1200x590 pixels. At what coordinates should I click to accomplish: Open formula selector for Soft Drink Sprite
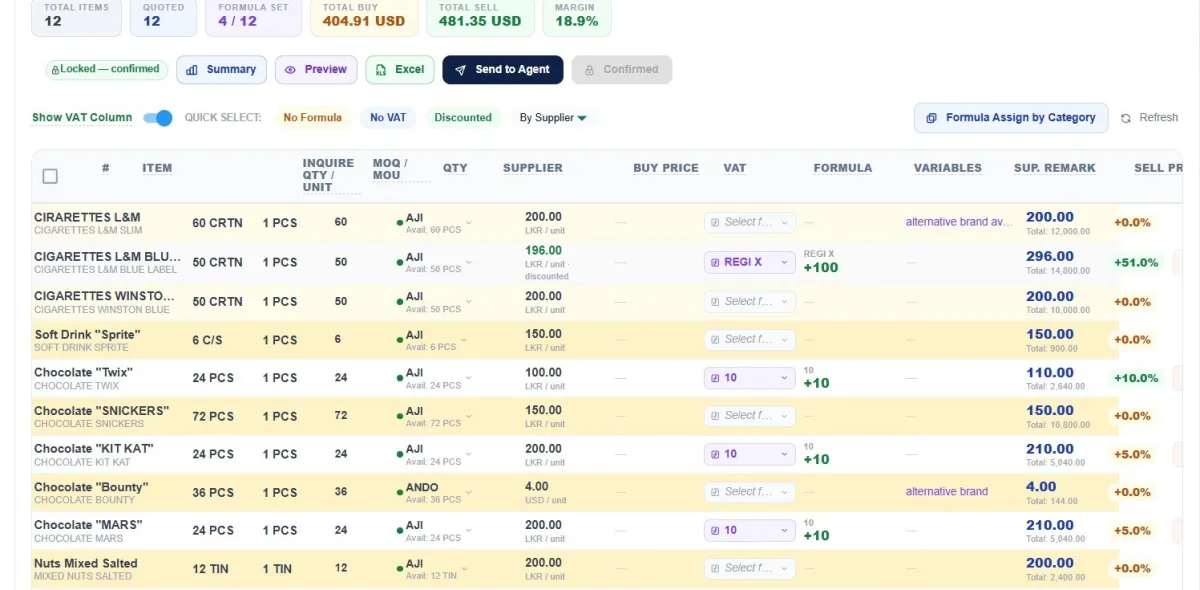tap(750, 339)
